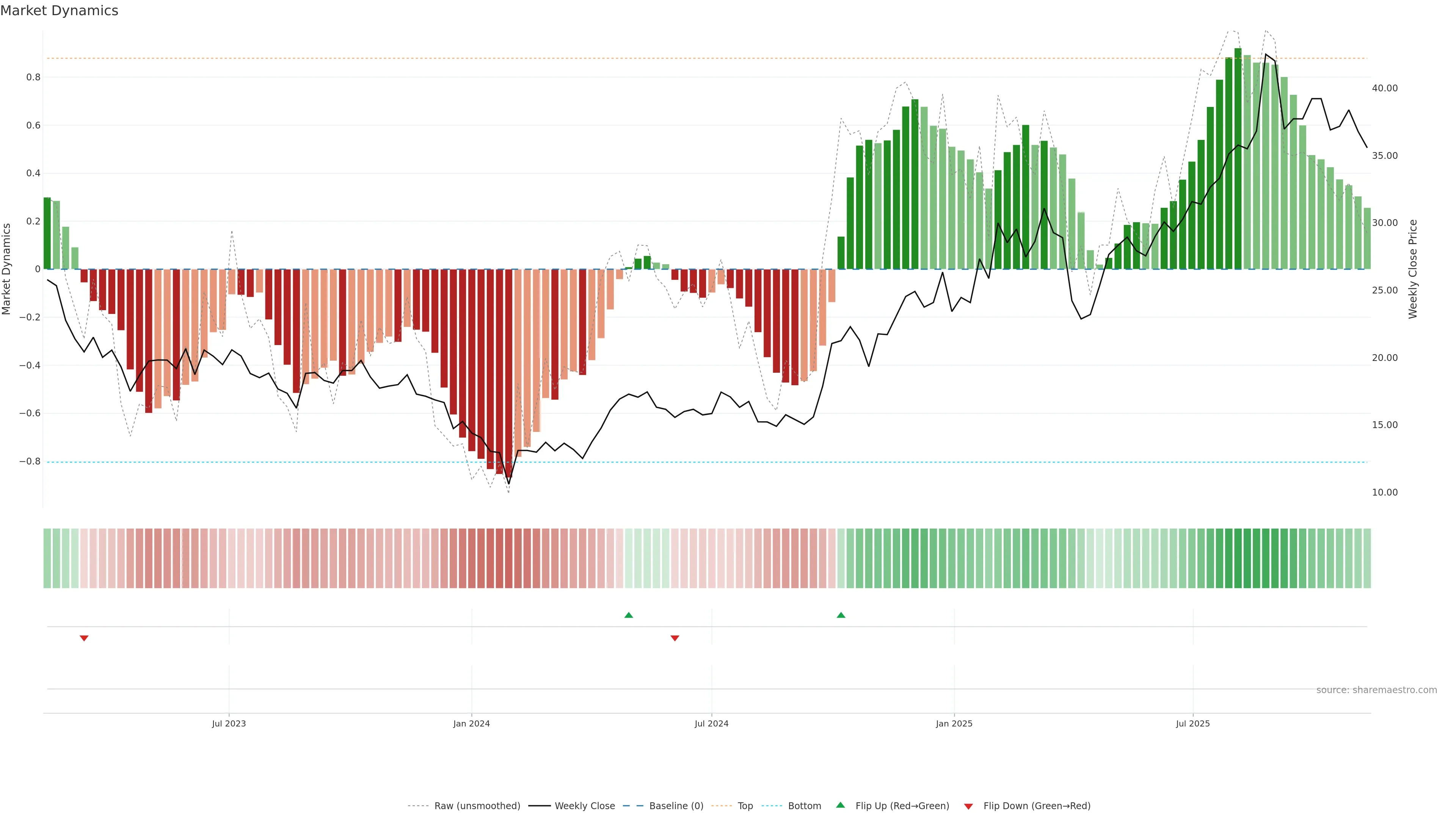Click the Jan 2024 x-axis label
This screenshot has width=1456, height=819.
471,723
